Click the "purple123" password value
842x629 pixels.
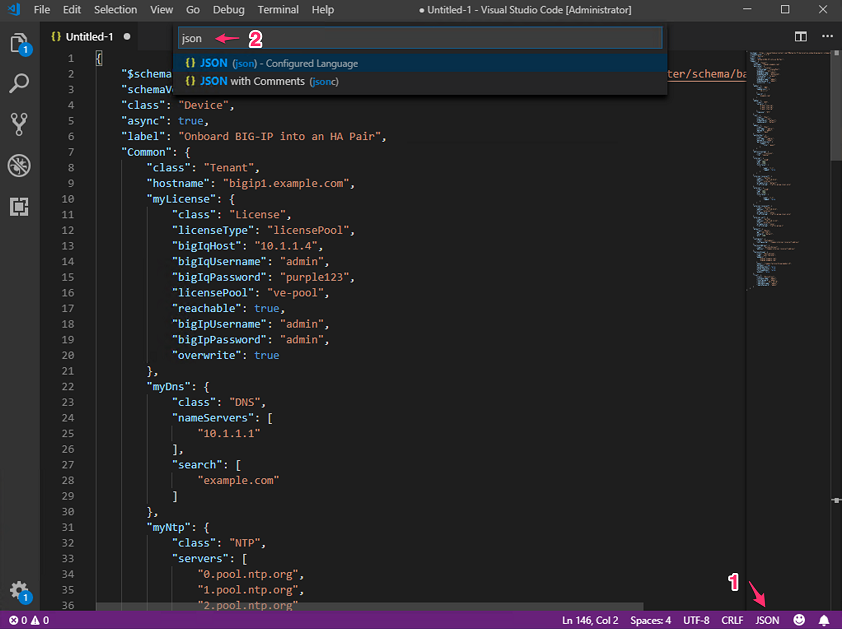pos(314,277)
